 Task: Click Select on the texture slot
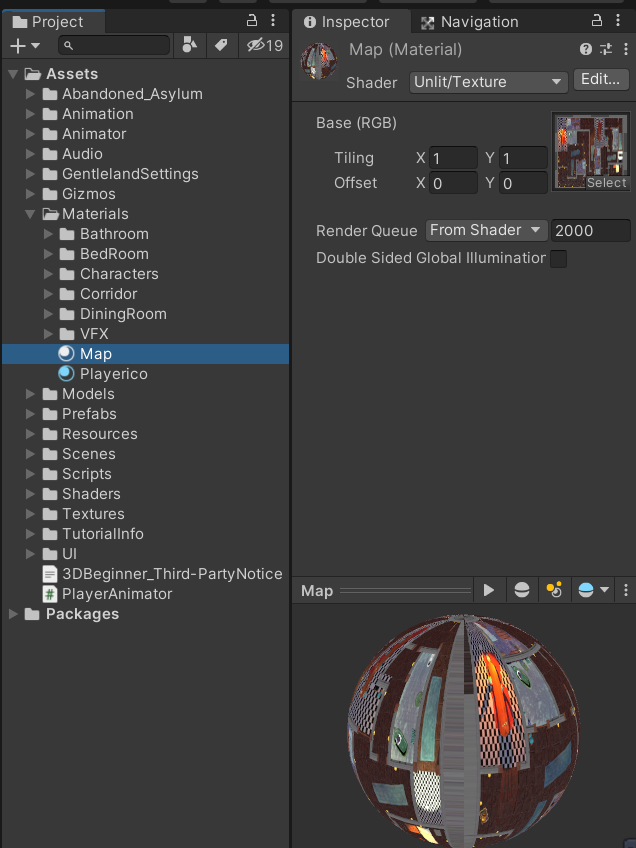(x=607, y=183)
